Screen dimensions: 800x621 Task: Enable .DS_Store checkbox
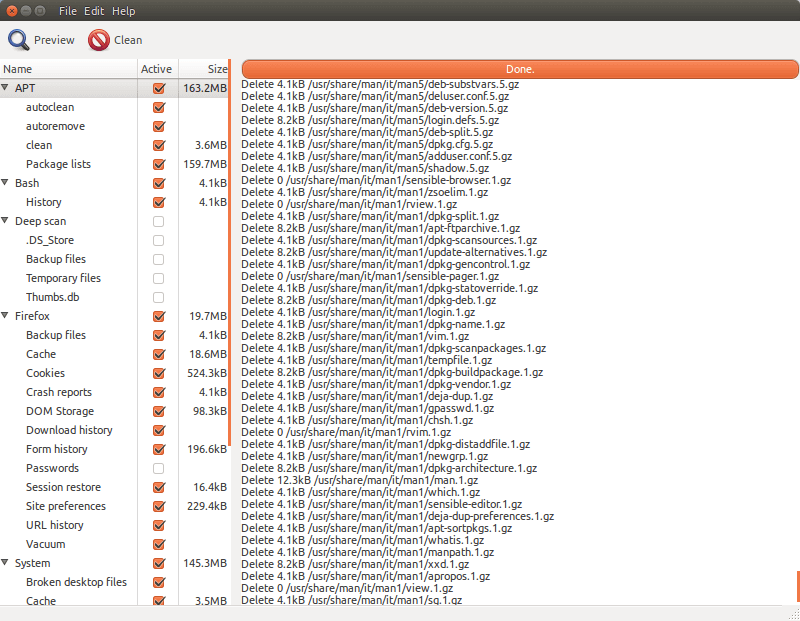159,240
